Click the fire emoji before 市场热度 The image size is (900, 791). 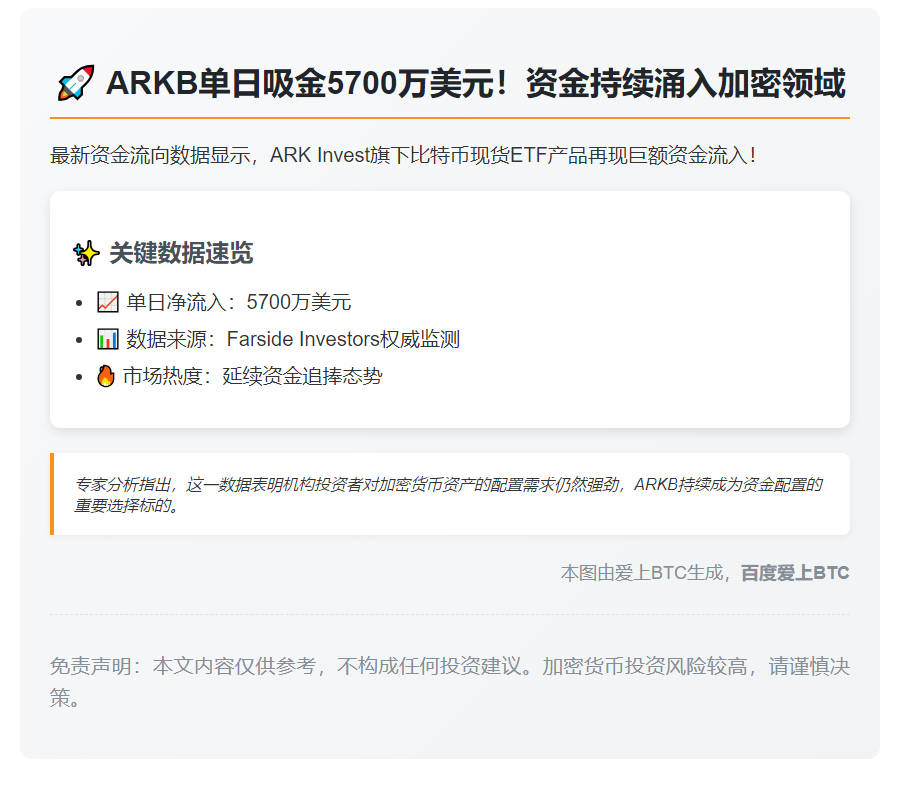(x=106, y=377)
